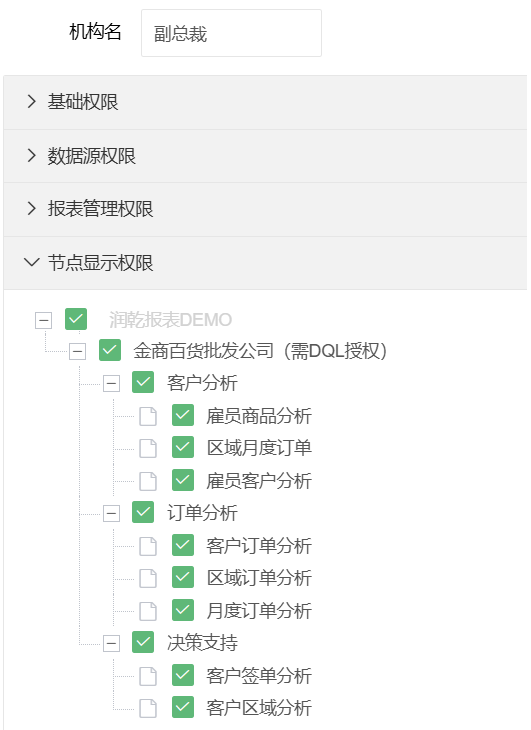This screenshot has width=531, height=730.
Task: Select the document icon for 月度订单分析
Action: 148,611
